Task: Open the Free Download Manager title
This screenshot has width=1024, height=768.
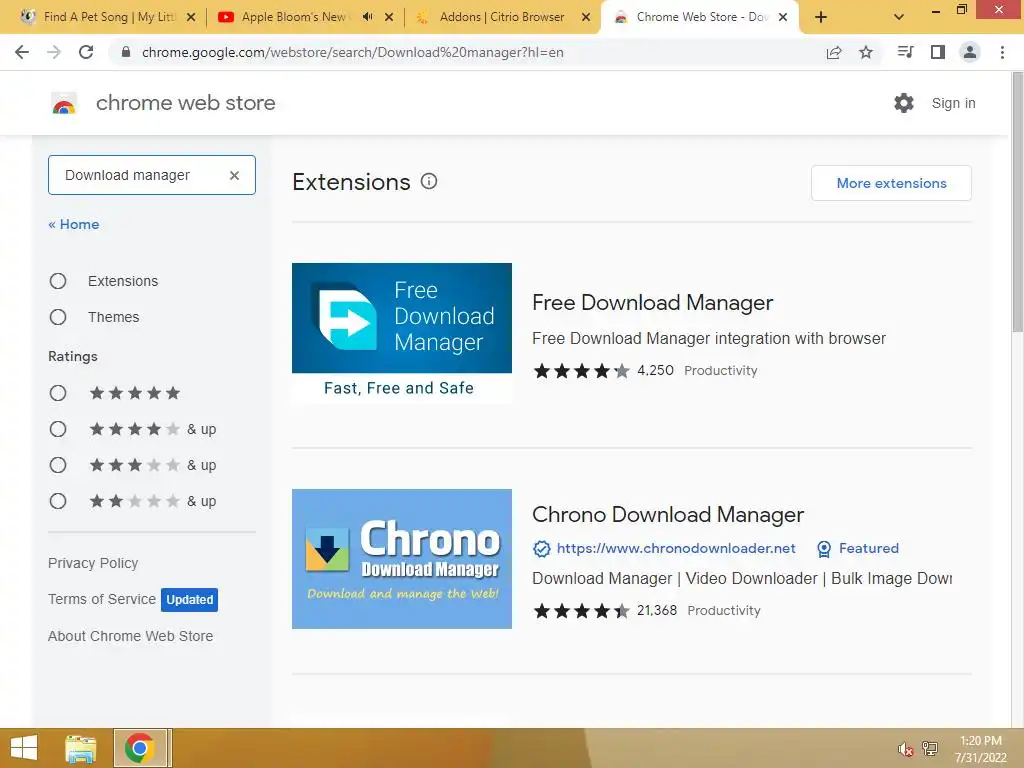Action: (652, 302)
